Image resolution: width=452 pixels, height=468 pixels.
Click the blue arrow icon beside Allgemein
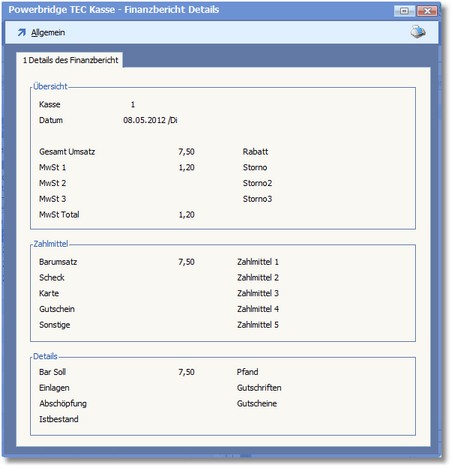[22, 32]
